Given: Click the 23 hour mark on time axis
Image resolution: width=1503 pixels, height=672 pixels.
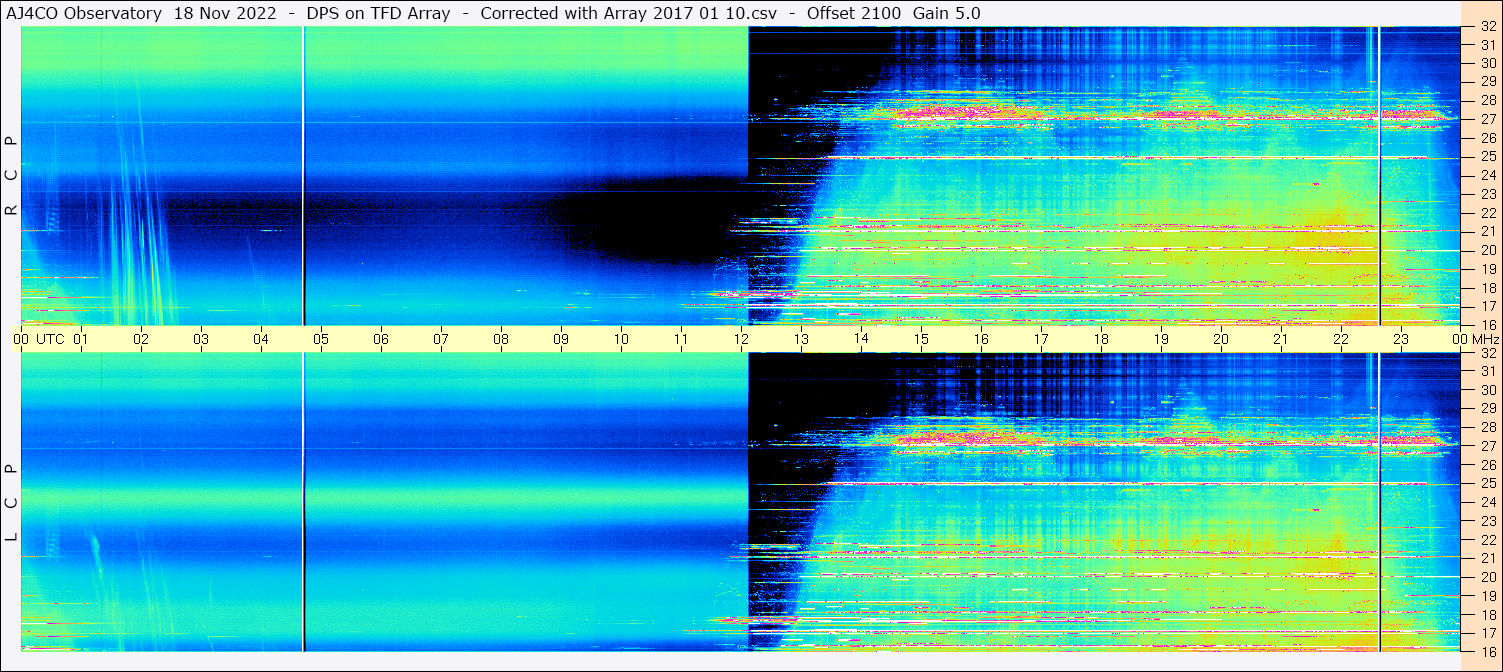Looking at the screenshot, I should (x=1401, y=339).
